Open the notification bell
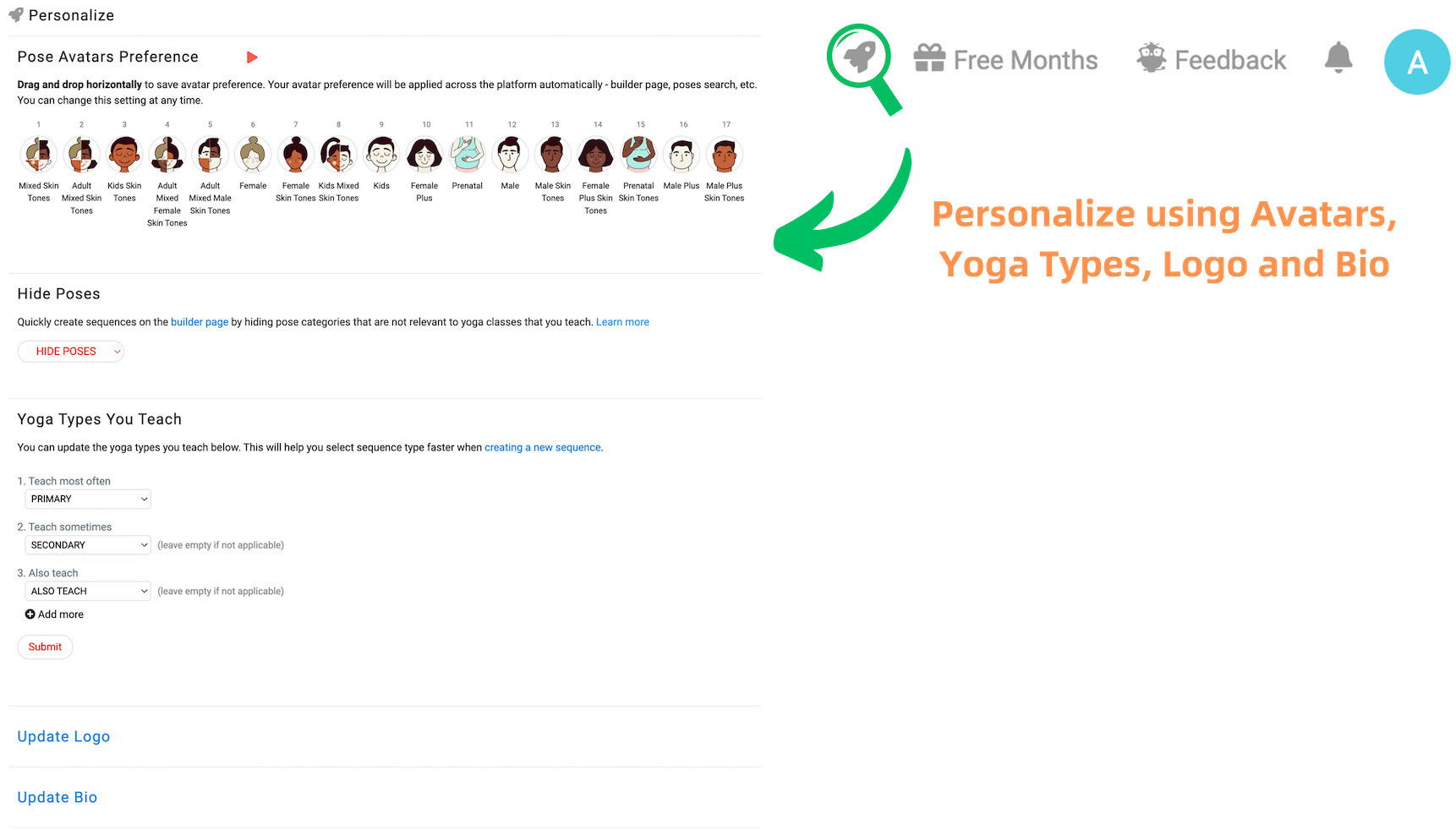1456x830 pixels. 1338,57
